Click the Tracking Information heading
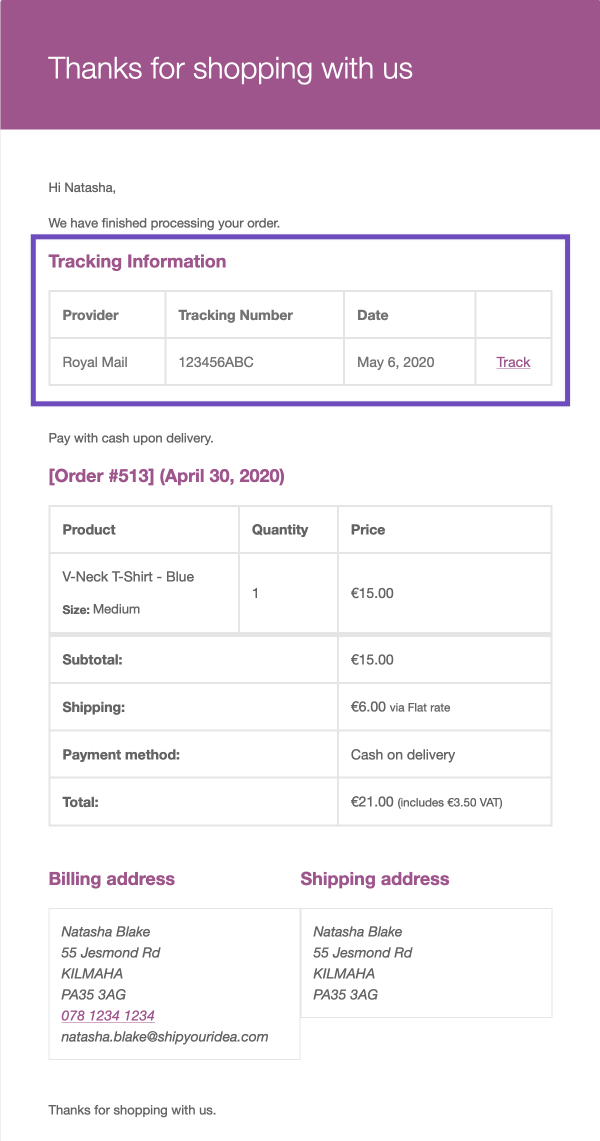The width and height of the screenshot is (600, 1141). pos(137,261)
